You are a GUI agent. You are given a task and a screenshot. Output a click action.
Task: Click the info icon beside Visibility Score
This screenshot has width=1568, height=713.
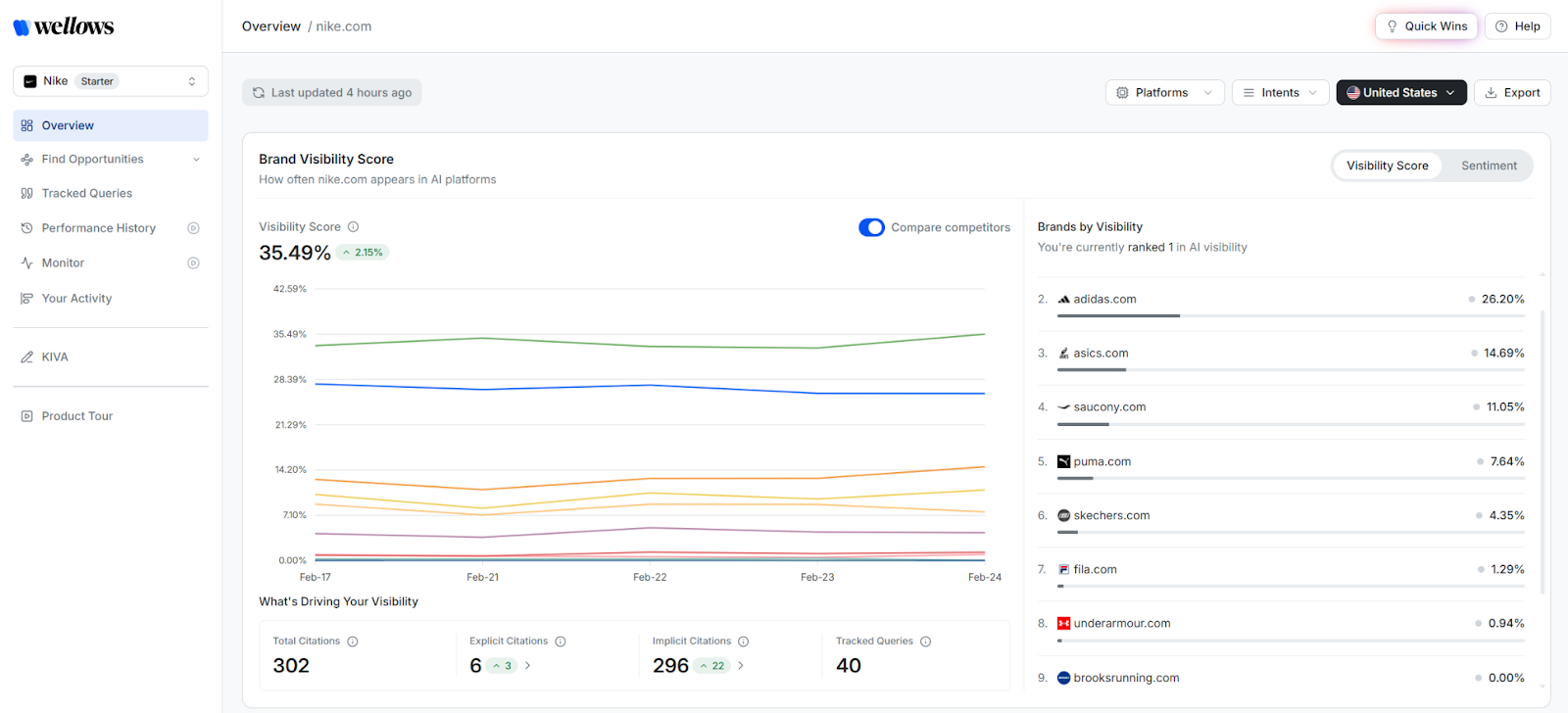[x=354, y=226]
